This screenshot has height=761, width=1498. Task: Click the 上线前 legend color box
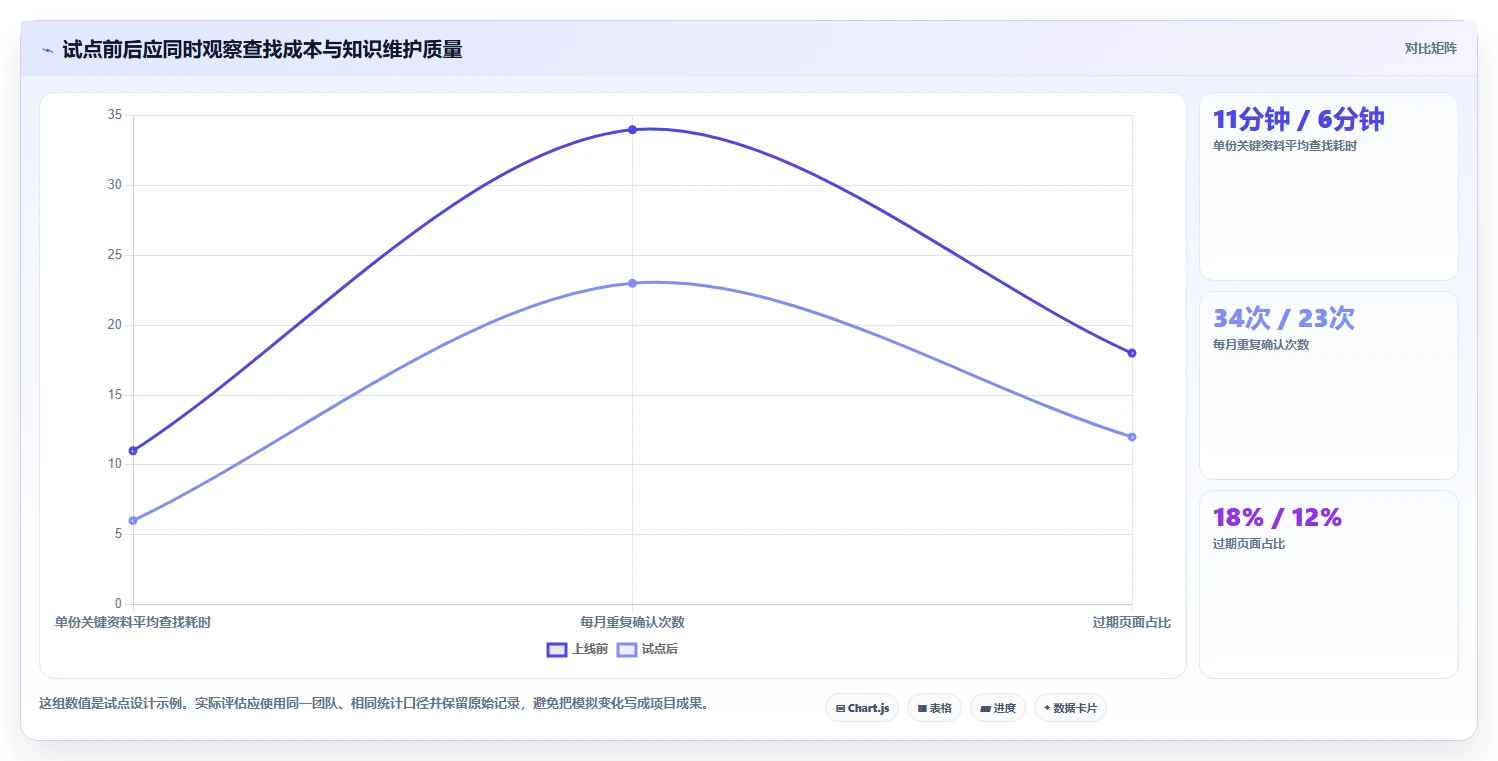click(557, 649)
